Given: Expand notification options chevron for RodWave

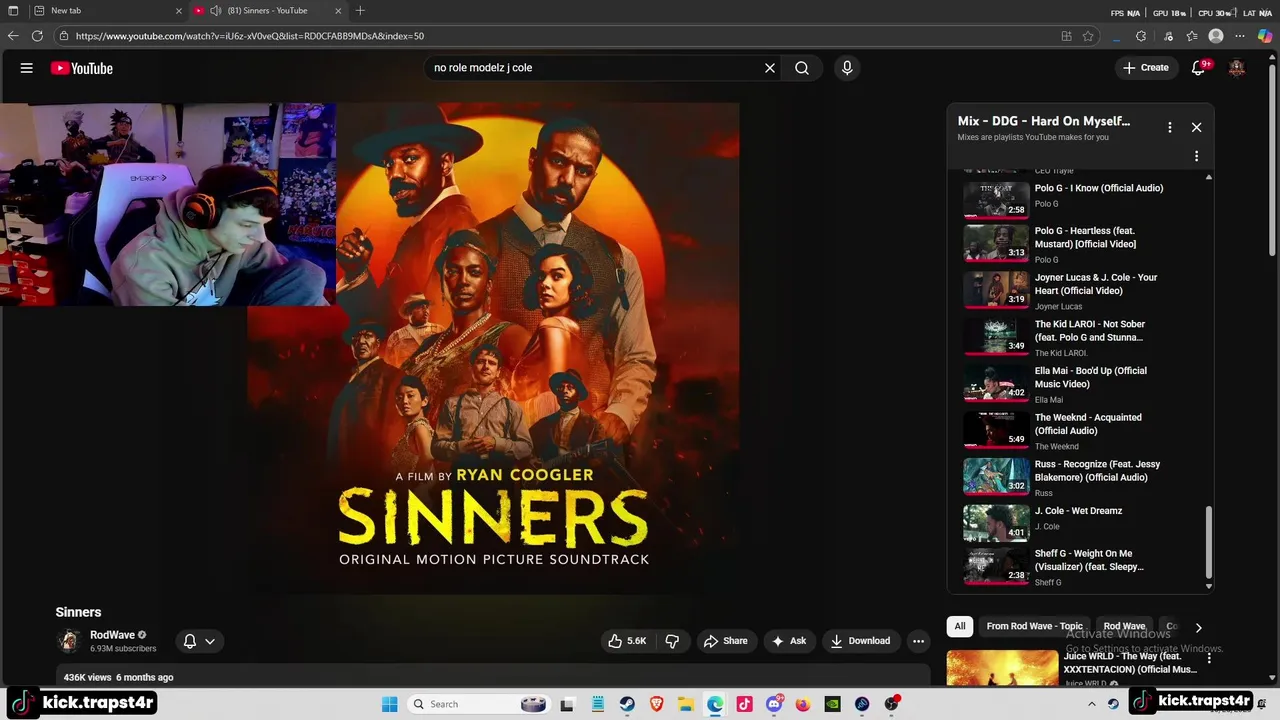Looking at the screenshot, I should click(x=210, y=641).
